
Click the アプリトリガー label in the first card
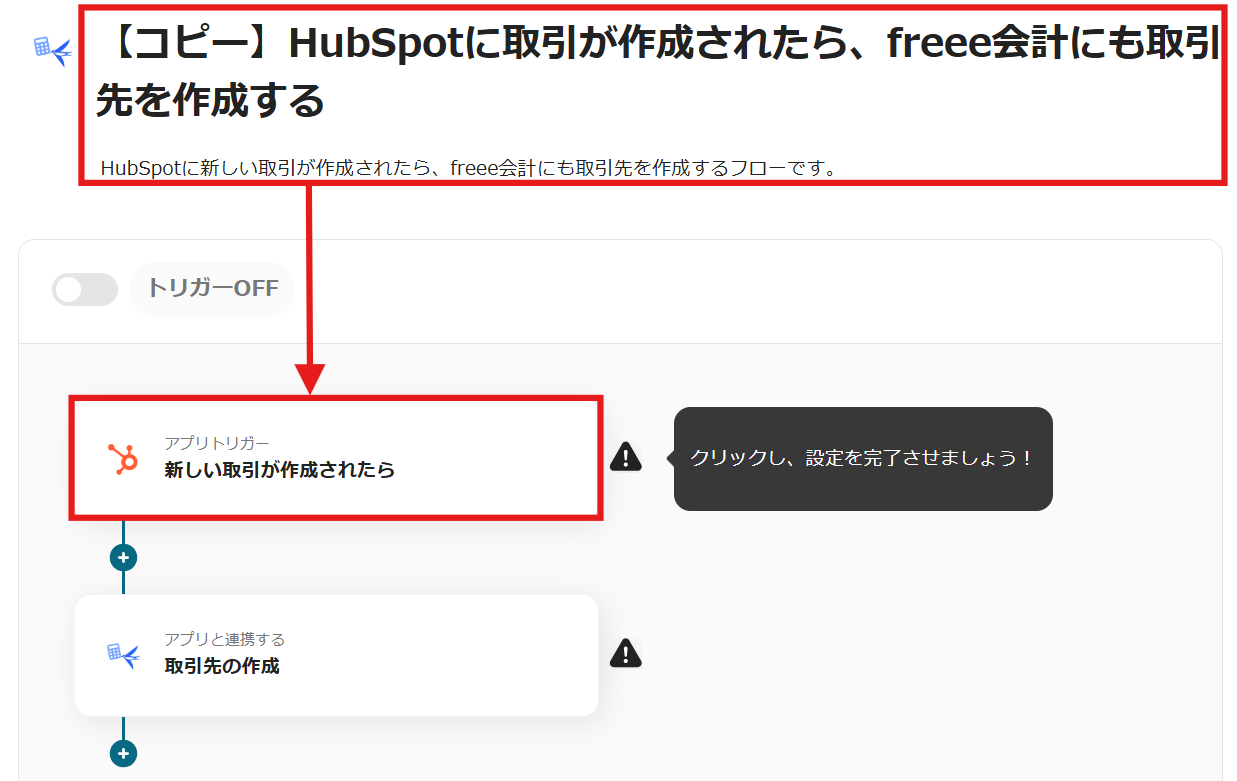217,443
